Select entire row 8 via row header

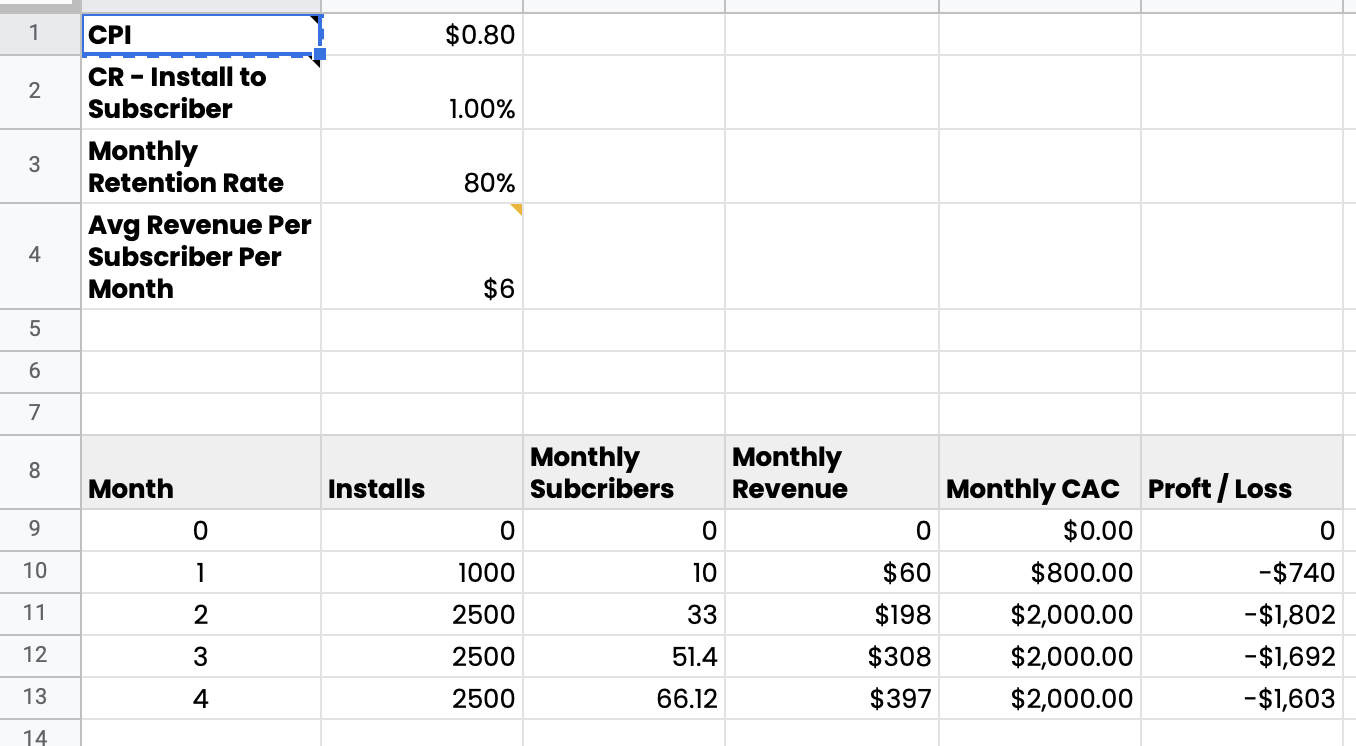click(x=34, y=470)
